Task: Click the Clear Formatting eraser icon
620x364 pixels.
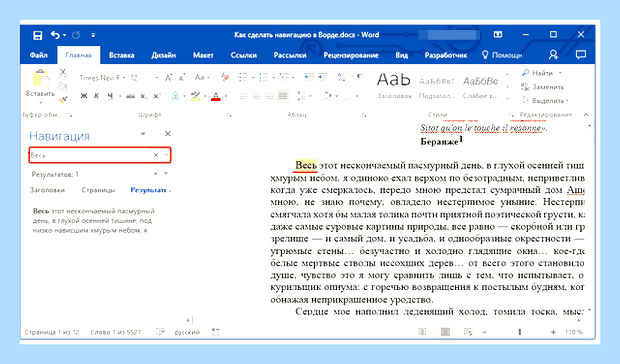Action: tap(225, 77)
